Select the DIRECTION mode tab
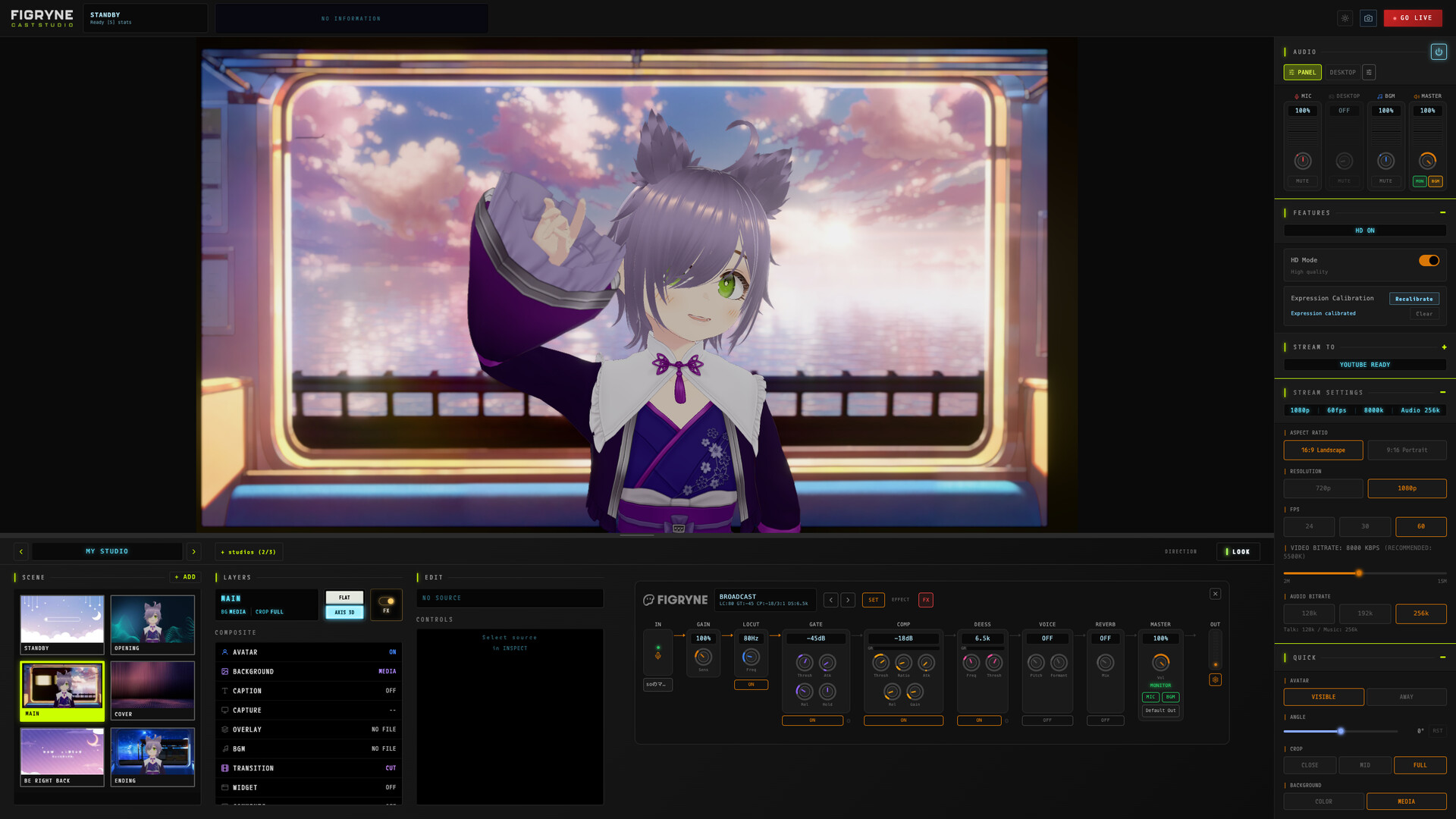This screenshot has width=1456, height=819. pyautogui.click(x=1181, y=551)
